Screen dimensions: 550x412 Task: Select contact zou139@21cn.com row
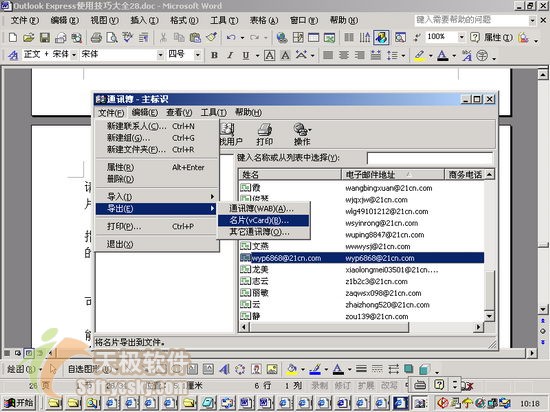(362, 316)
